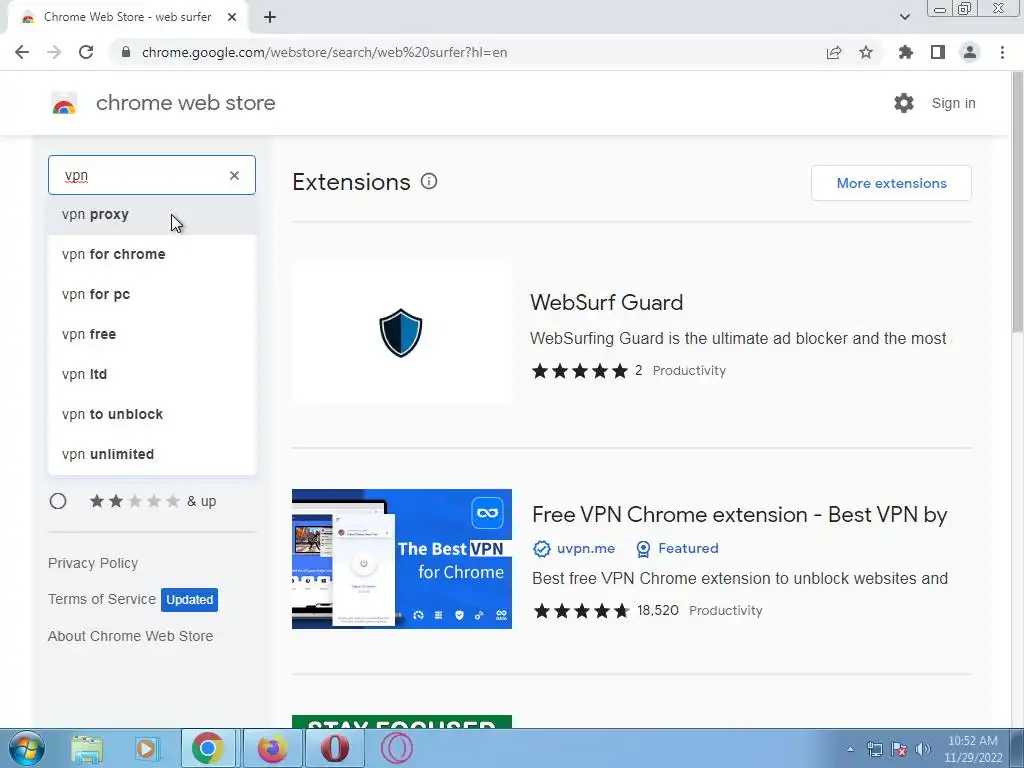Viewport: 1024px width, 768px height.
Task: Choose the 'vpn free' suggestion
Action: click(x=152, y=334)
